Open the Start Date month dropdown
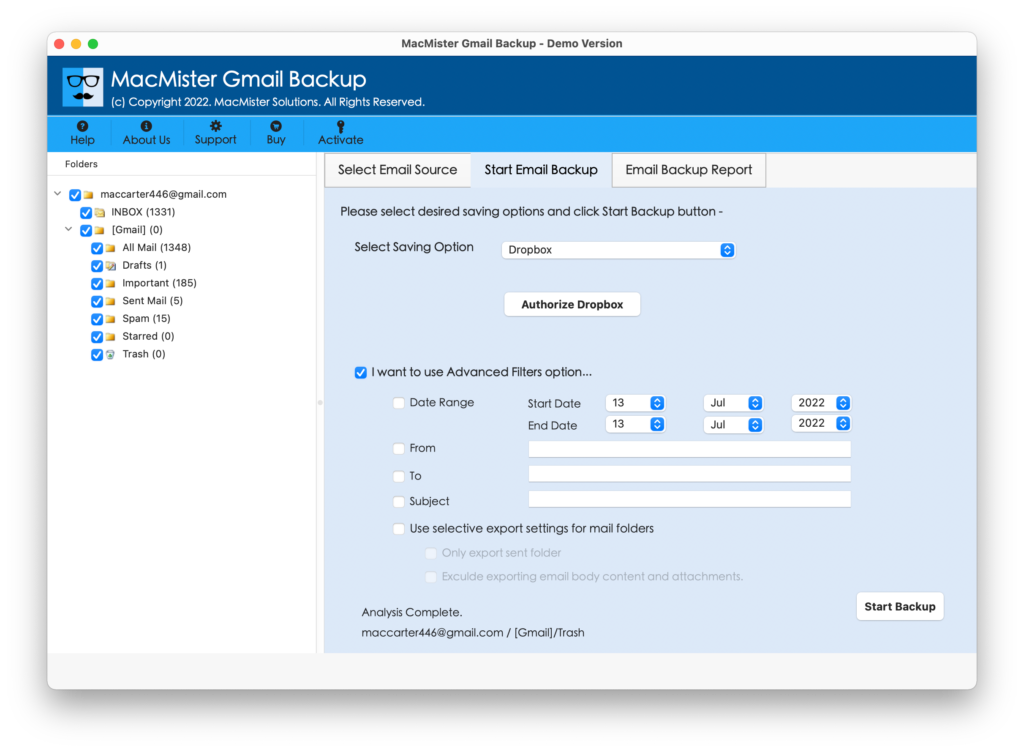Screen dimensions: 1024x752 (x=733, y=403)
